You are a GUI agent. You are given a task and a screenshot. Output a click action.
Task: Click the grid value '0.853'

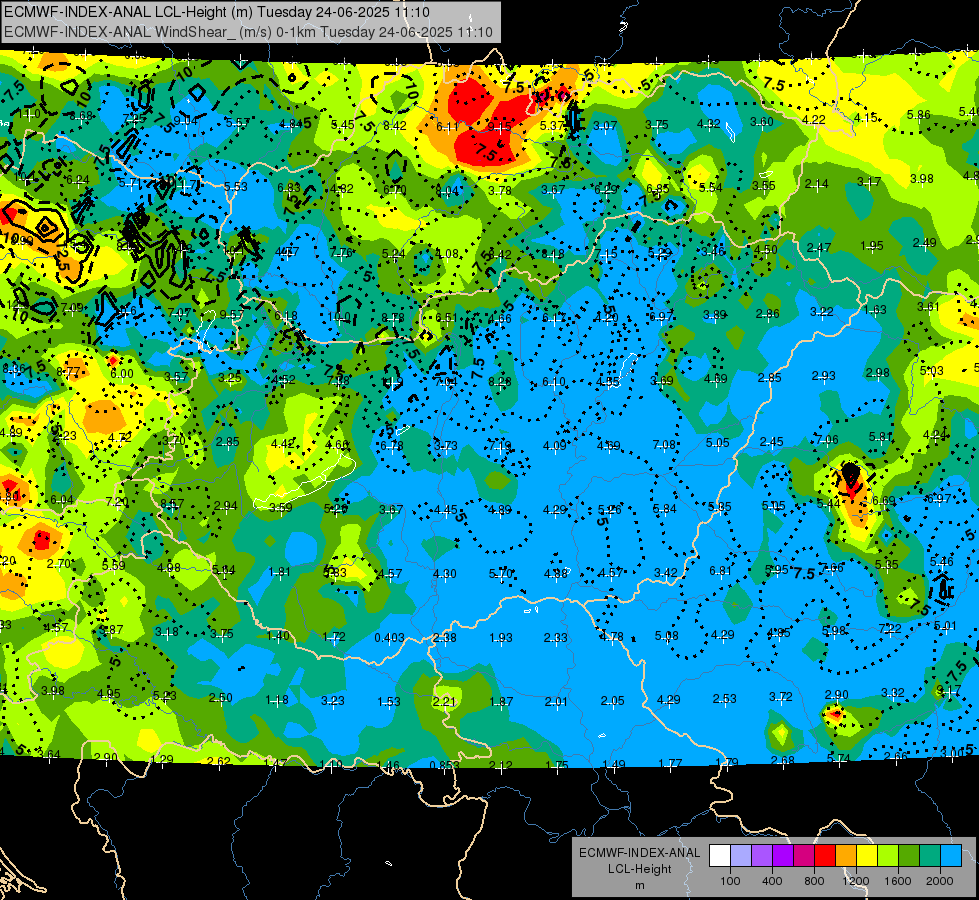click(445, 765)
